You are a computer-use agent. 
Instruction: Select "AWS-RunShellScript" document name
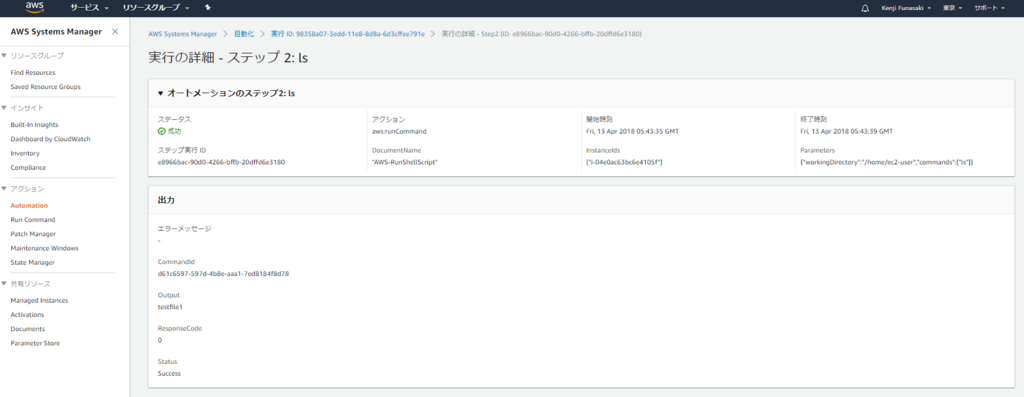(x=404, y=161)
